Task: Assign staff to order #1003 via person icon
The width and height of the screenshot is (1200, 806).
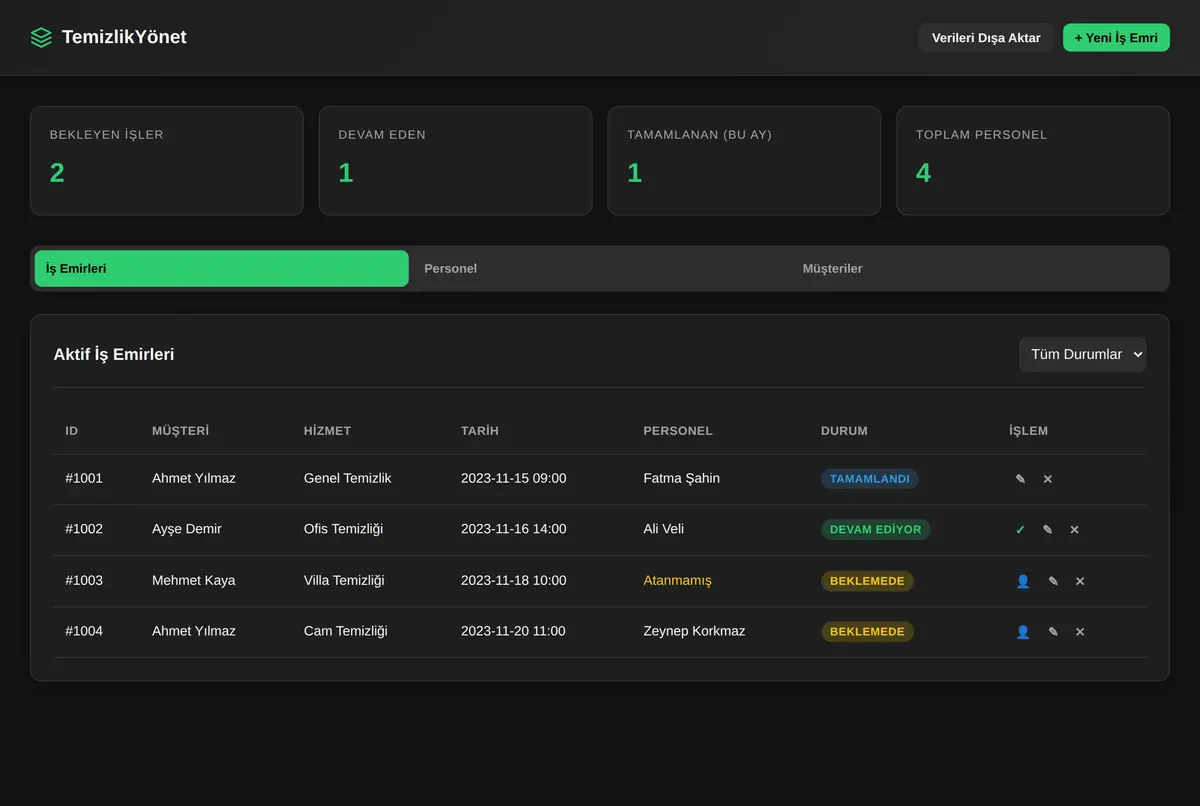Action: coord(1023,581)
